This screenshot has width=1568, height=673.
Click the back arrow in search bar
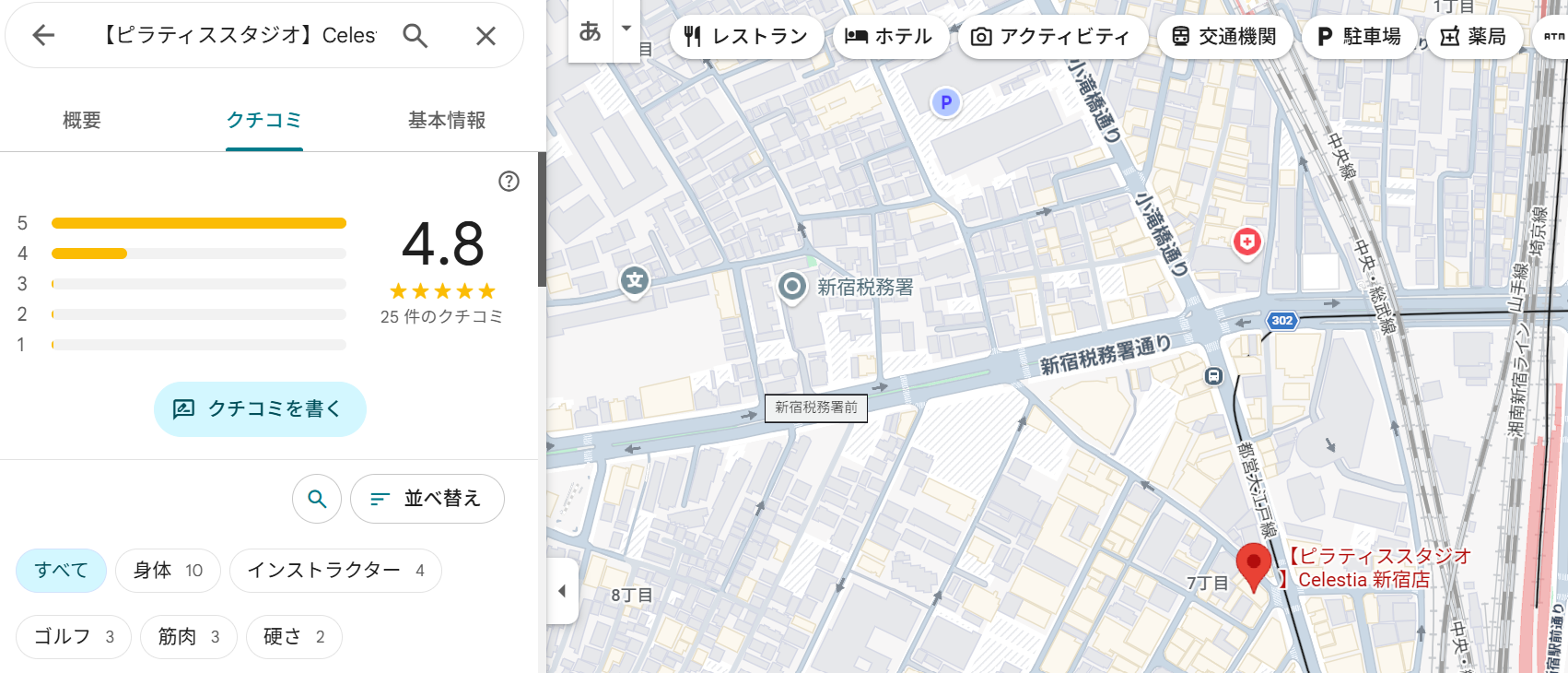[43, 36]
